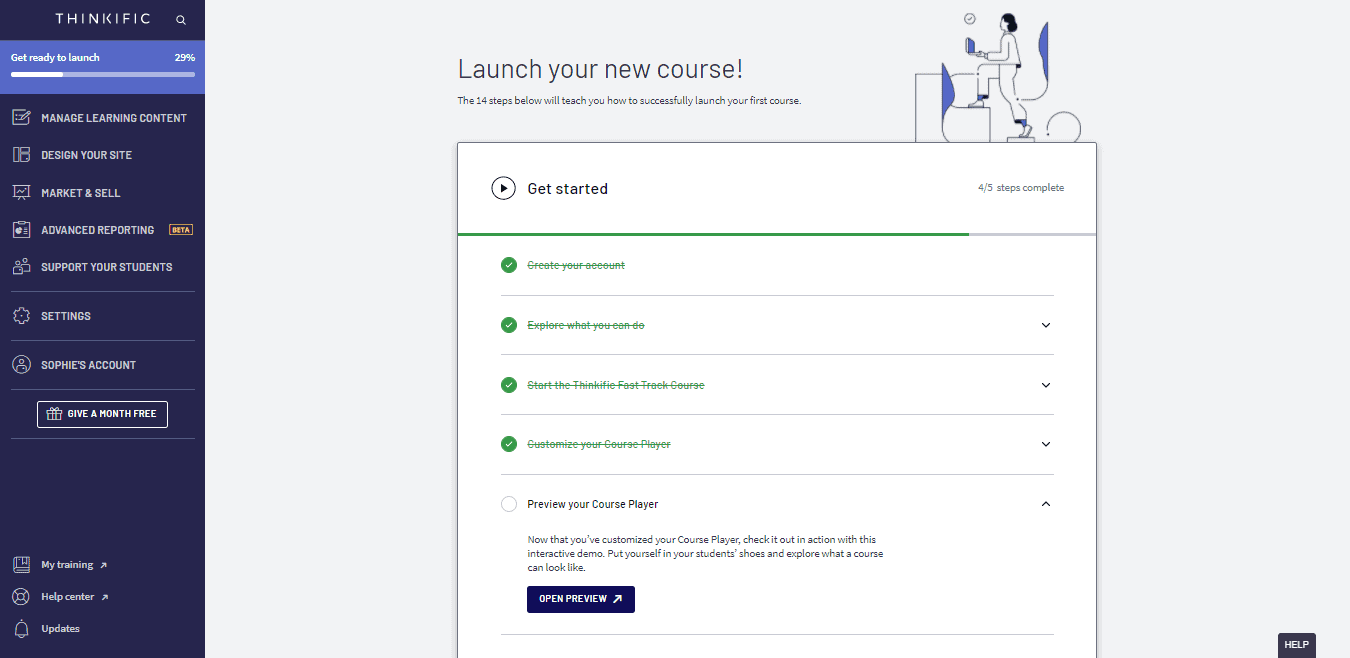Click the Manage Learning Content icon
This screenshot has width=1350, height=658.
click(x=21, y=118)
